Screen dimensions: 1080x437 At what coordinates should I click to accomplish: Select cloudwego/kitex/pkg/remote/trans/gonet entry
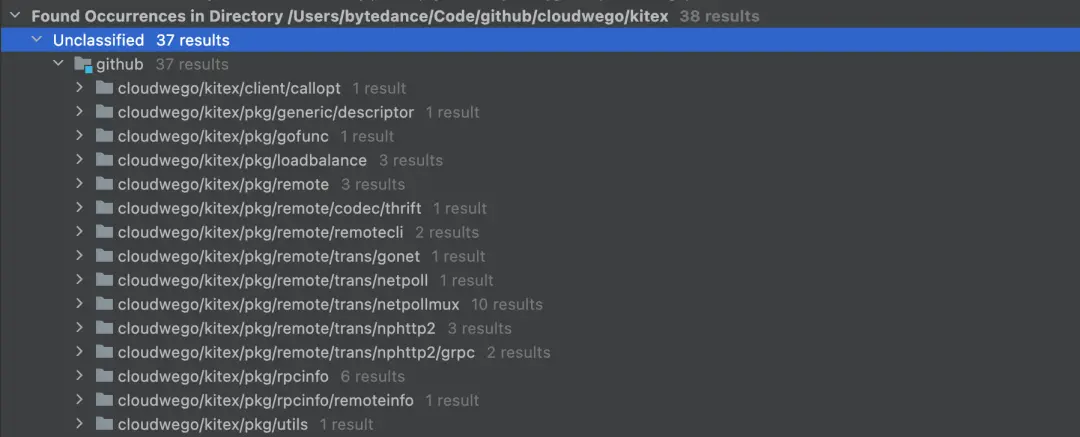pyautogui.click(x=268, y=256)
